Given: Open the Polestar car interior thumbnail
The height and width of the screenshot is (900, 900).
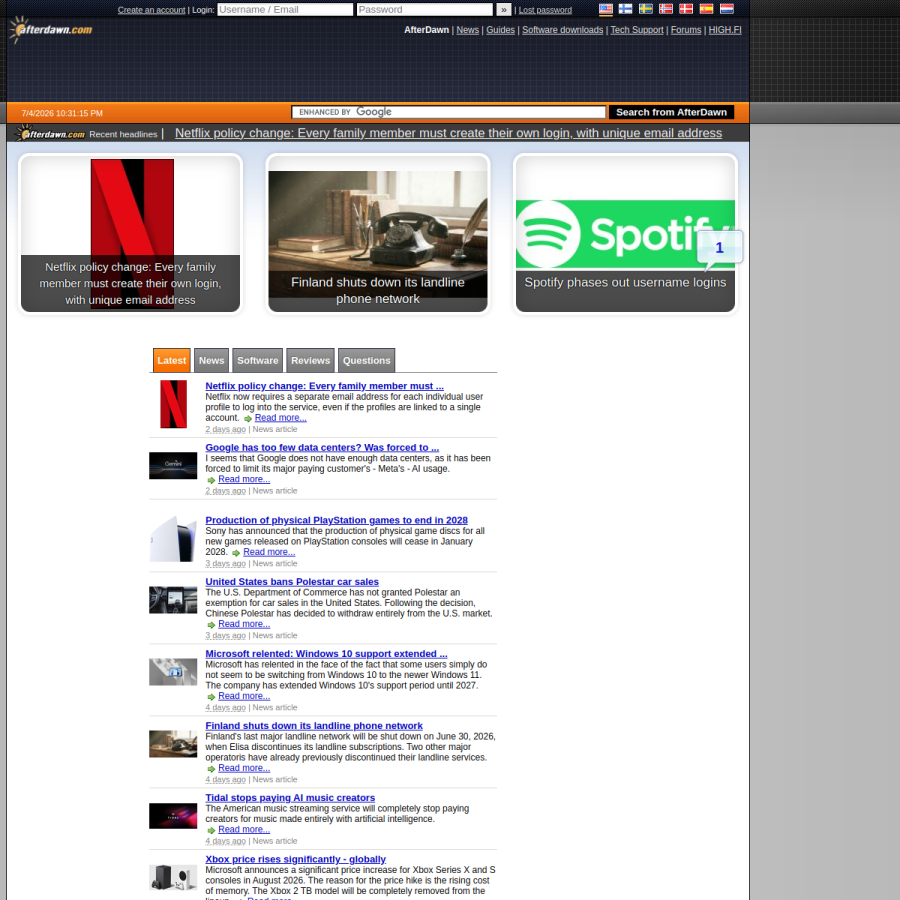Looking at the screenshot, I should click(173, 599).
